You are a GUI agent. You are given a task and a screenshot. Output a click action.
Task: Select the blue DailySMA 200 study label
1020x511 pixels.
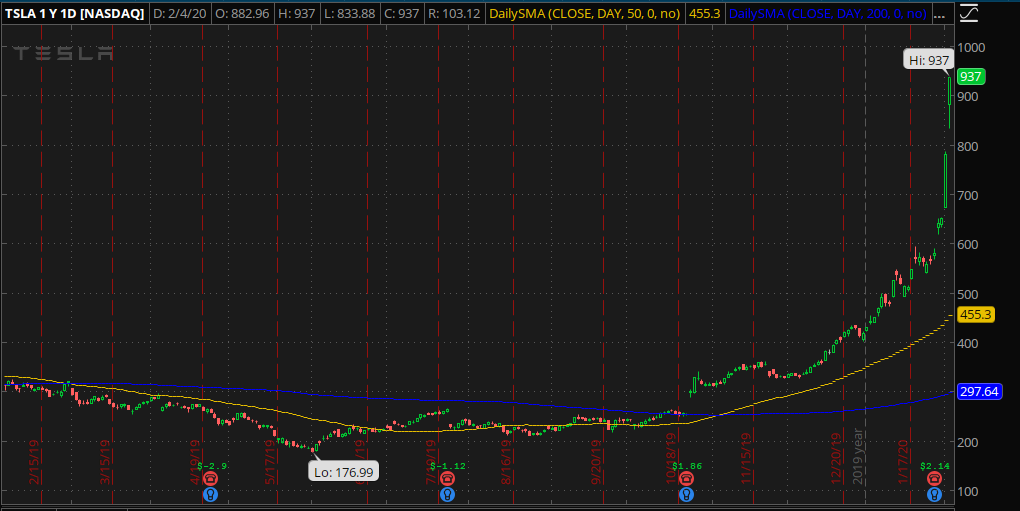pyautogui.click(x=827, y=14)
